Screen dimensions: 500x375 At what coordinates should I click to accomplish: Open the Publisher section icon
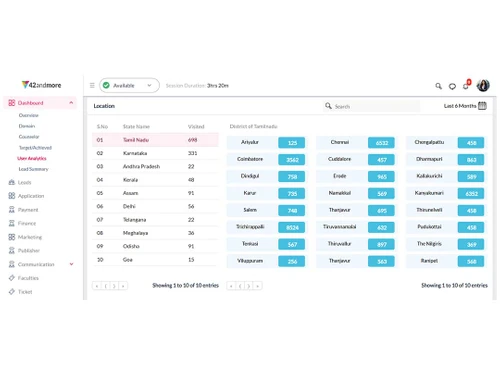pos(12,250)
